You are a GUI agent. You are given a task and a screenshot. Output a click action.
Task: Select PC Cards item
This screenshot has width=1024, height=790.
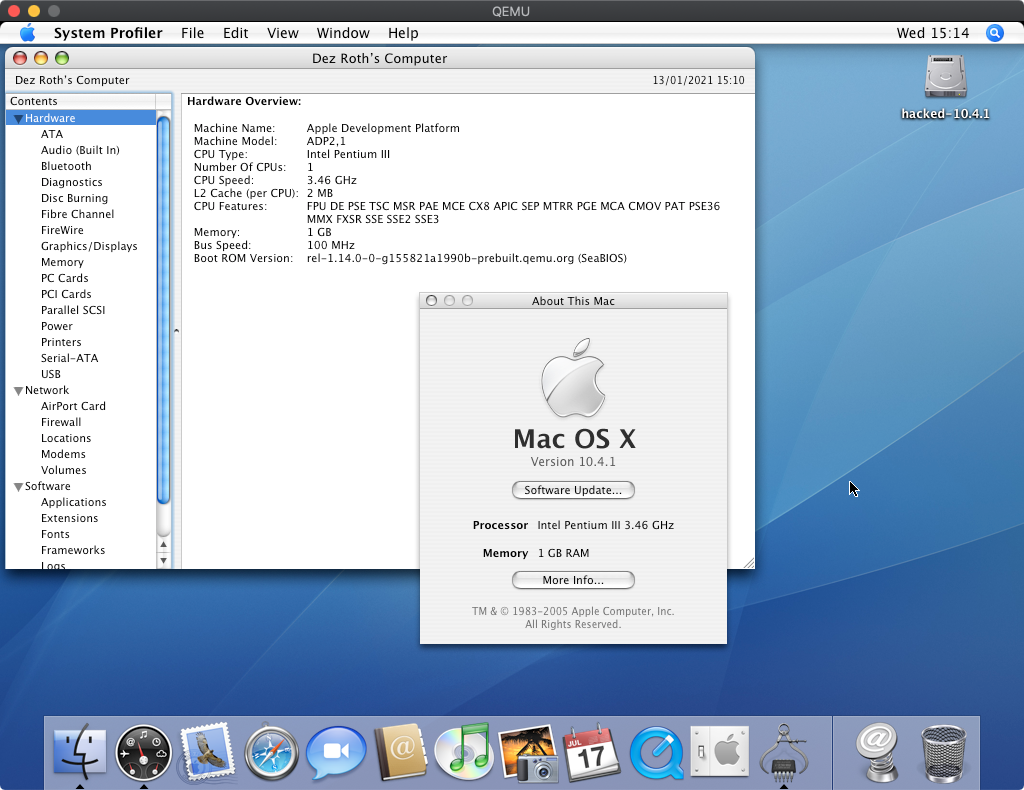pos(65,278)
